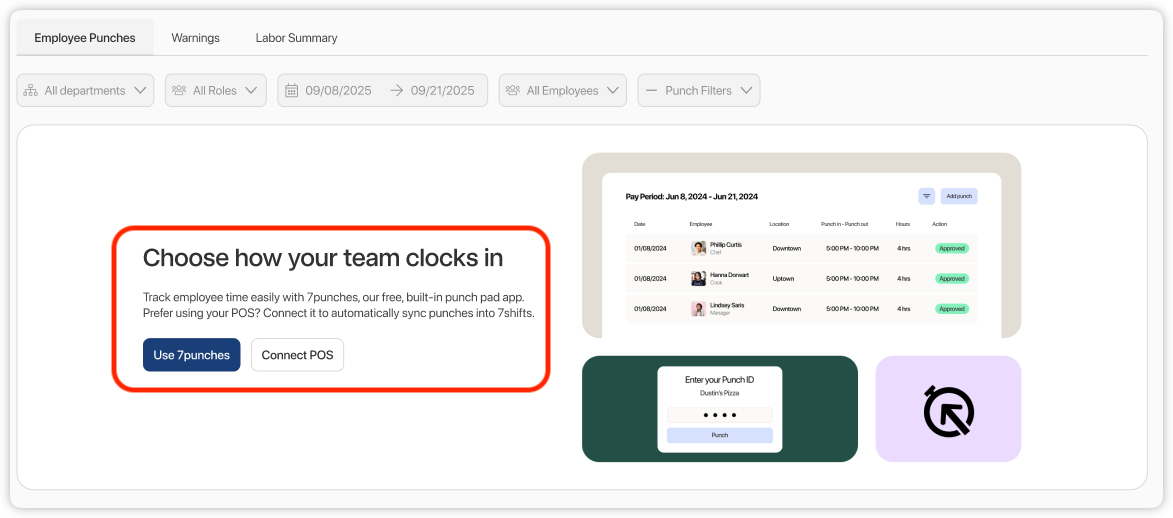Open the All Roles dropdown
This screenshot has height=518, width=1173.
pyautogui.click(x=216, y=90)
